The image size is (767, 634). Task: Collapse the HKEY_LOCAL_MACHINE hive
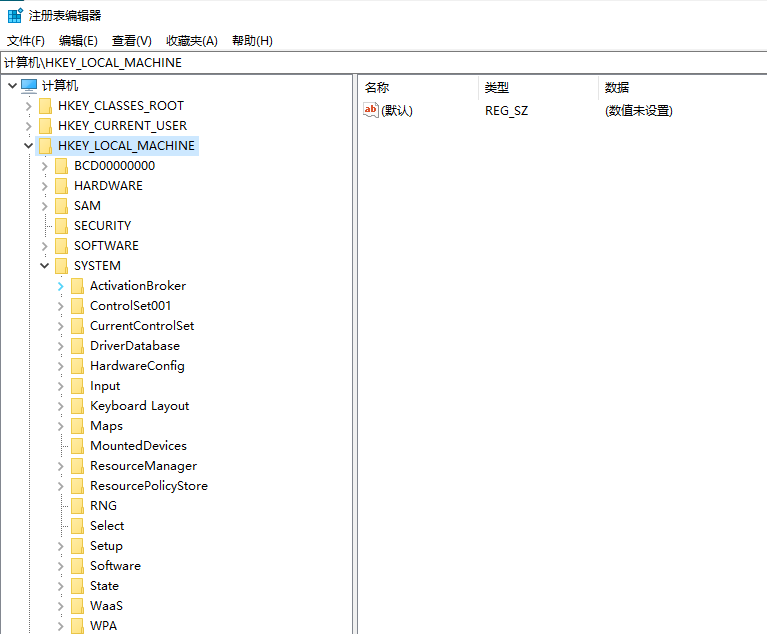29,146
